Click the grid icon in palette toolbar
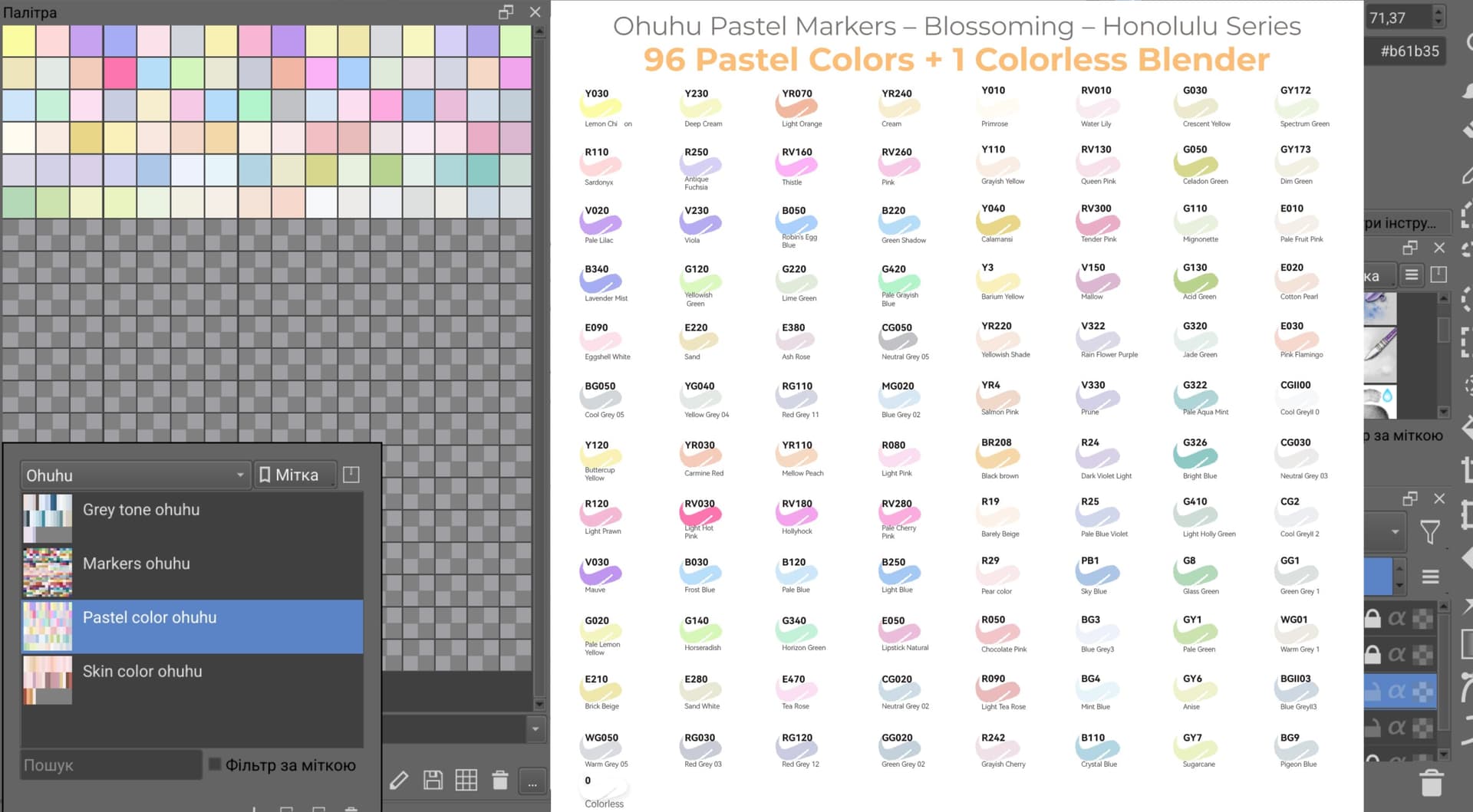 pos(466,781)
